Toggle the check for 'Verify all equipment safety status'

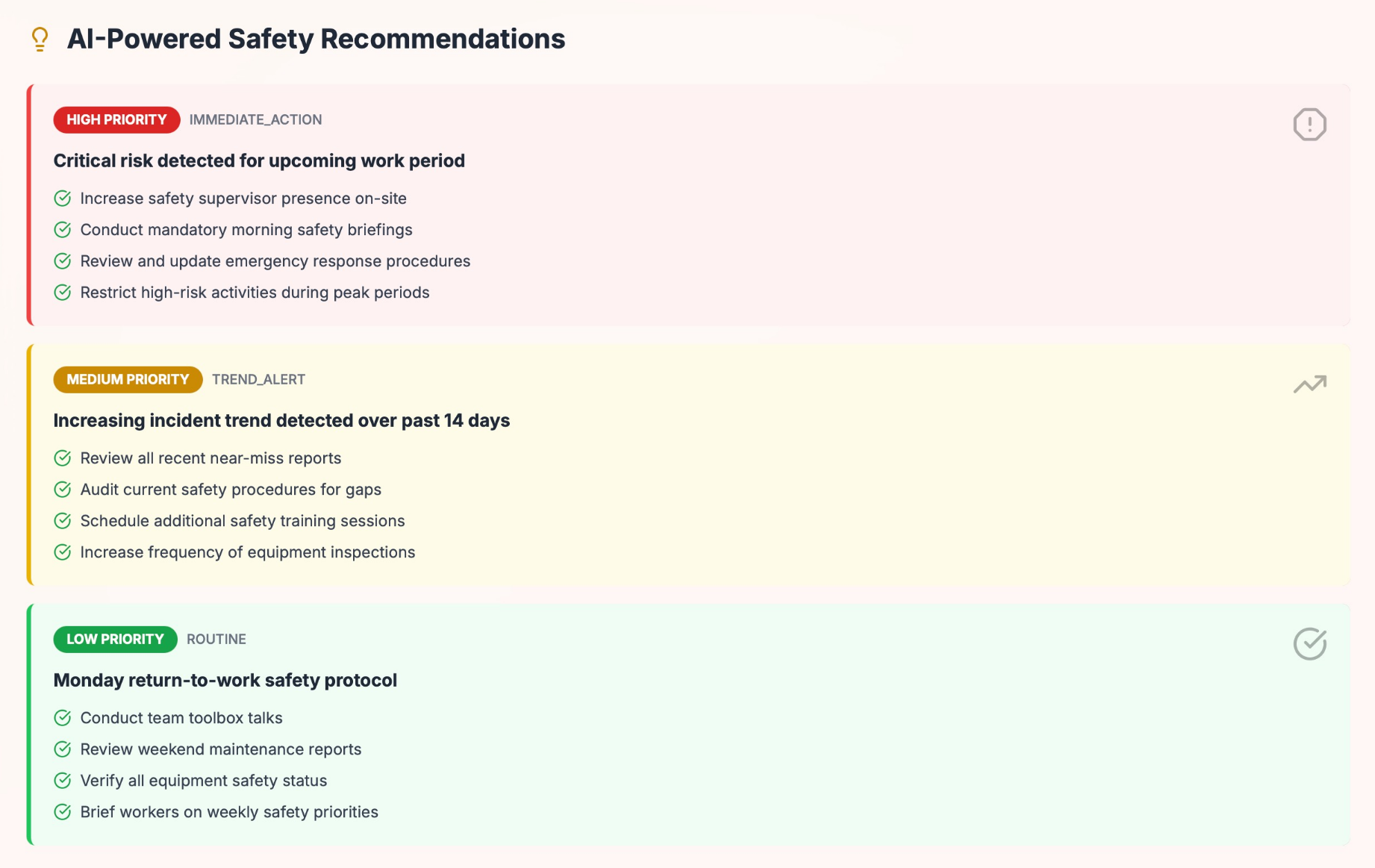pyautogui.click(x=63, y=781)
